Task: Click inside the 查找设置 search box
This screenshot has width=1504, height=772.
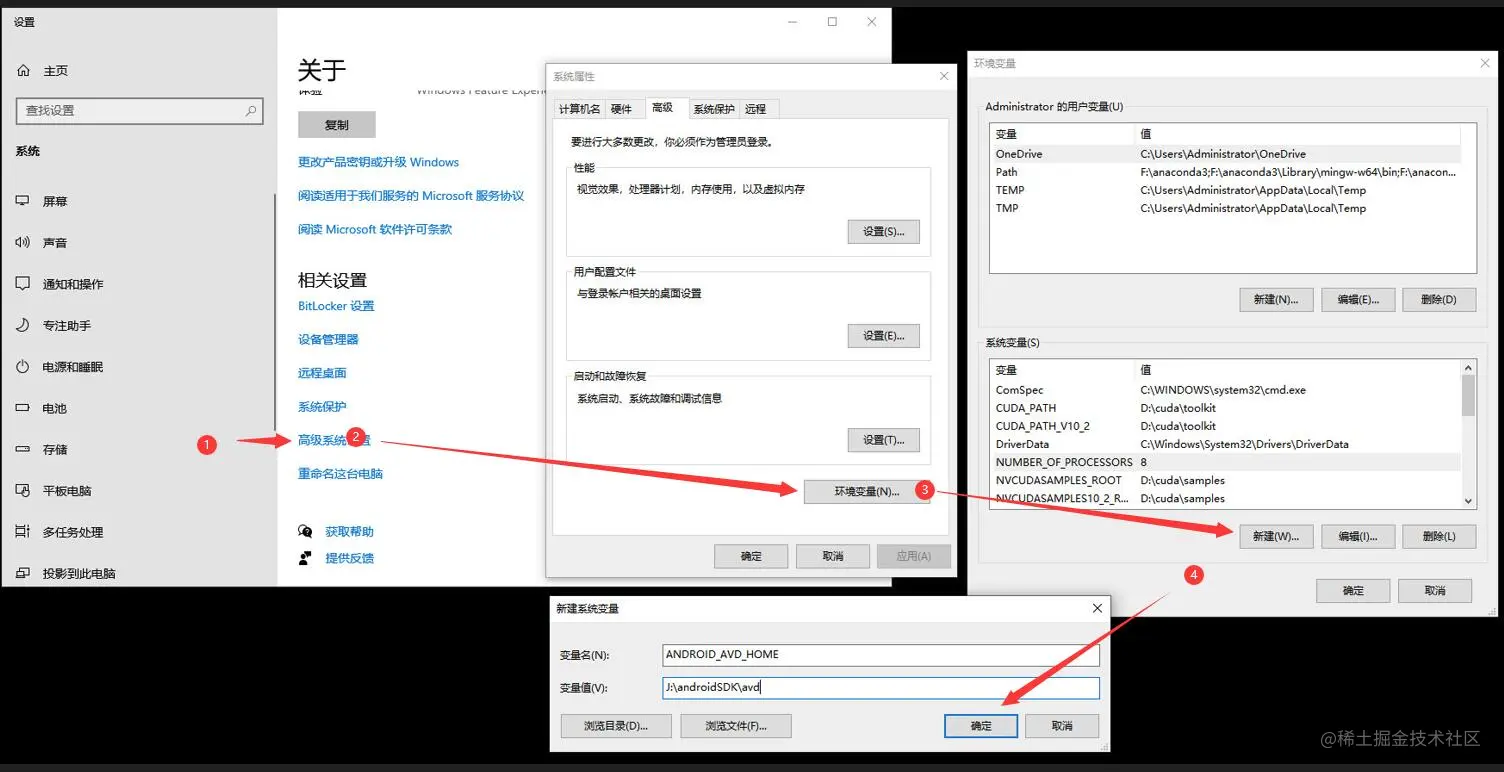Action: (x=138, y=110)
